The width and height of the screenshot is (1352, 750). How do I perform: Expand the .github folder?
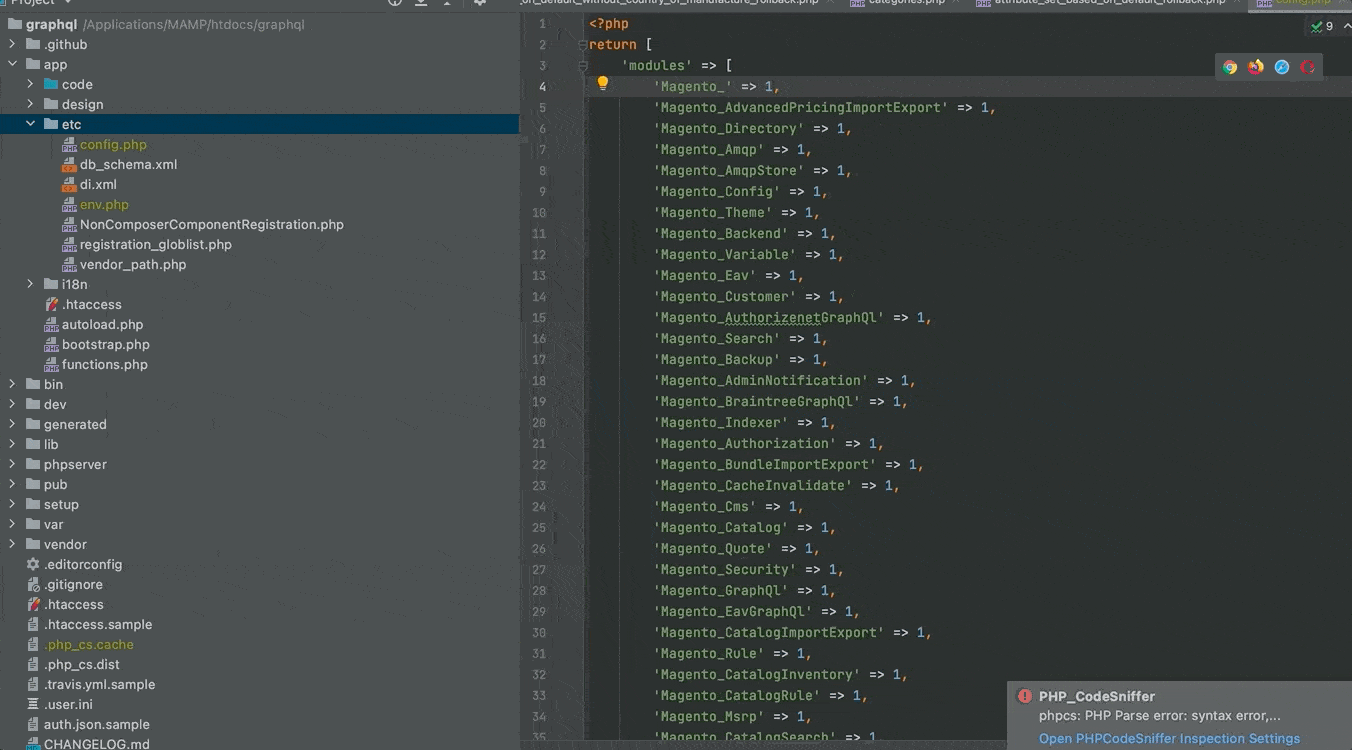[13, 44]
